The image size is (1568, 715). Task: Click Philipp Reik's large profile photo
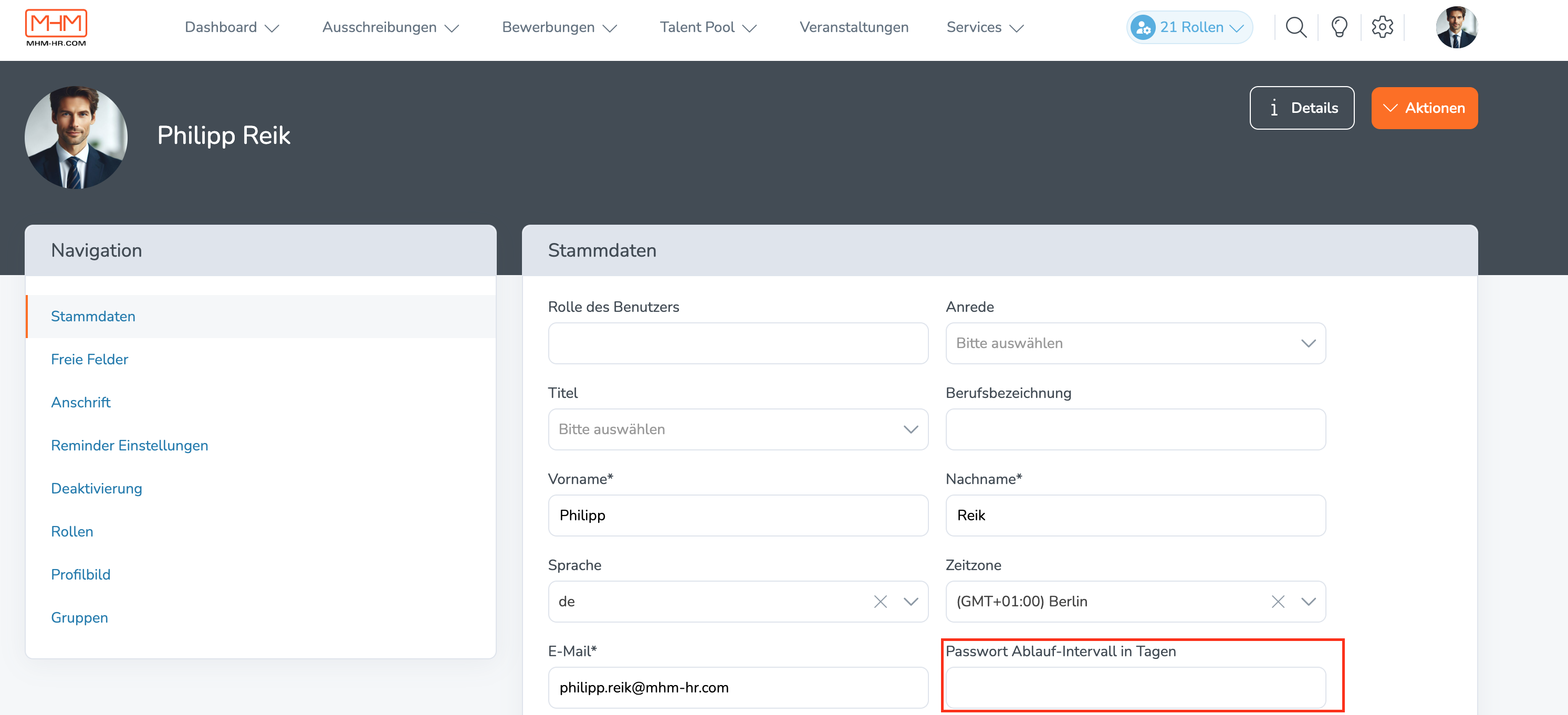(76, 137)
